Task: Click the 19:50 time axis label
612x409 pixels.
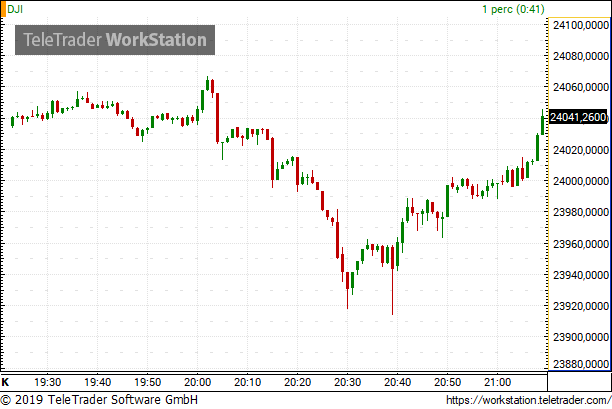Action: 148,382
